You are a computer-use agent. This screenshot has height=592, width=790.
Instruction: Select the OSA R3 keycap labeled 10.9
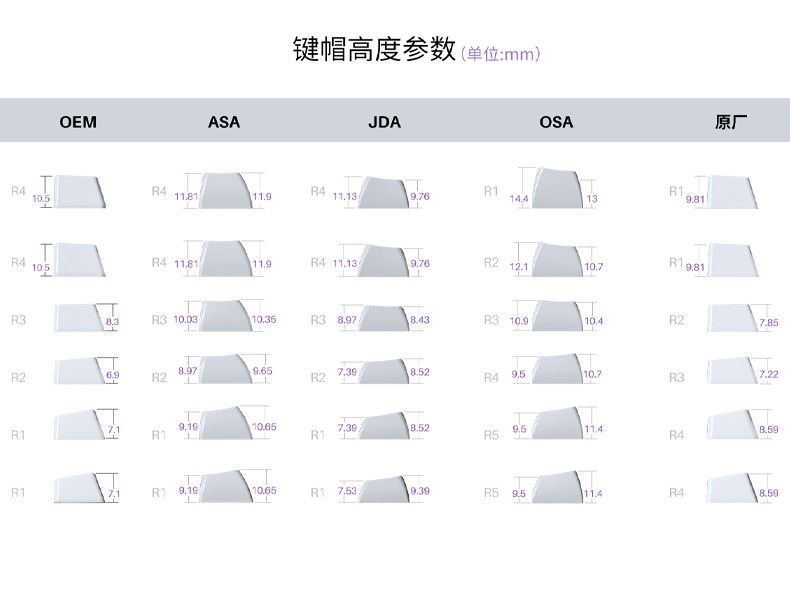click(557, 316)
